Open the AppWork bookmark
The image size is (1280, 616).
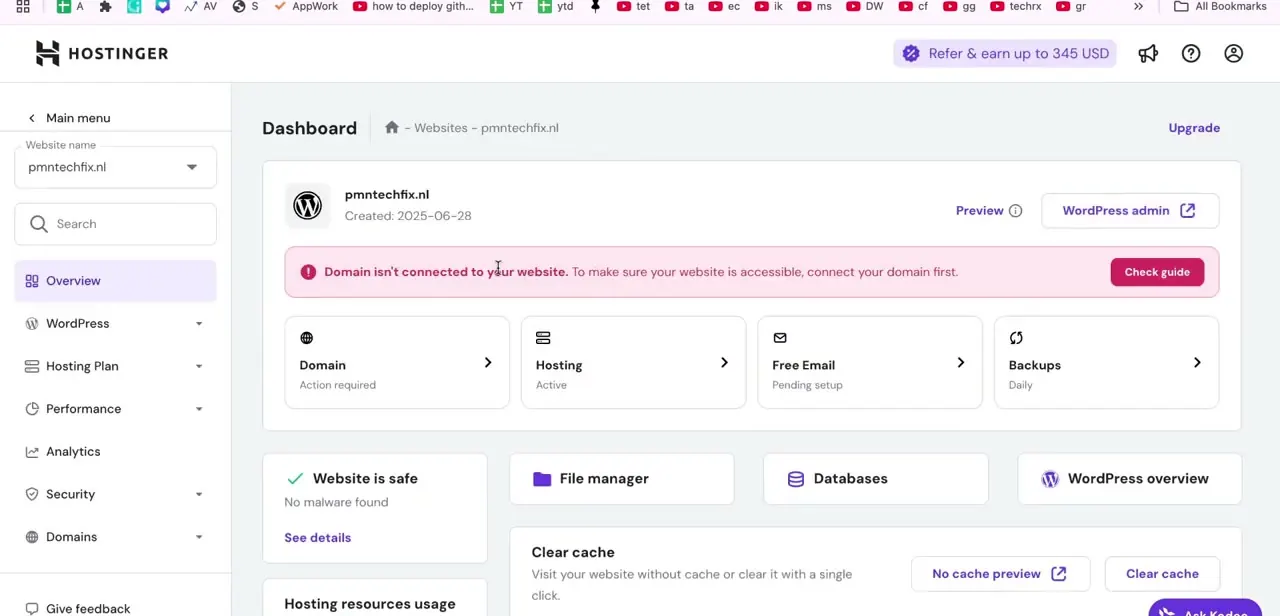304,6
